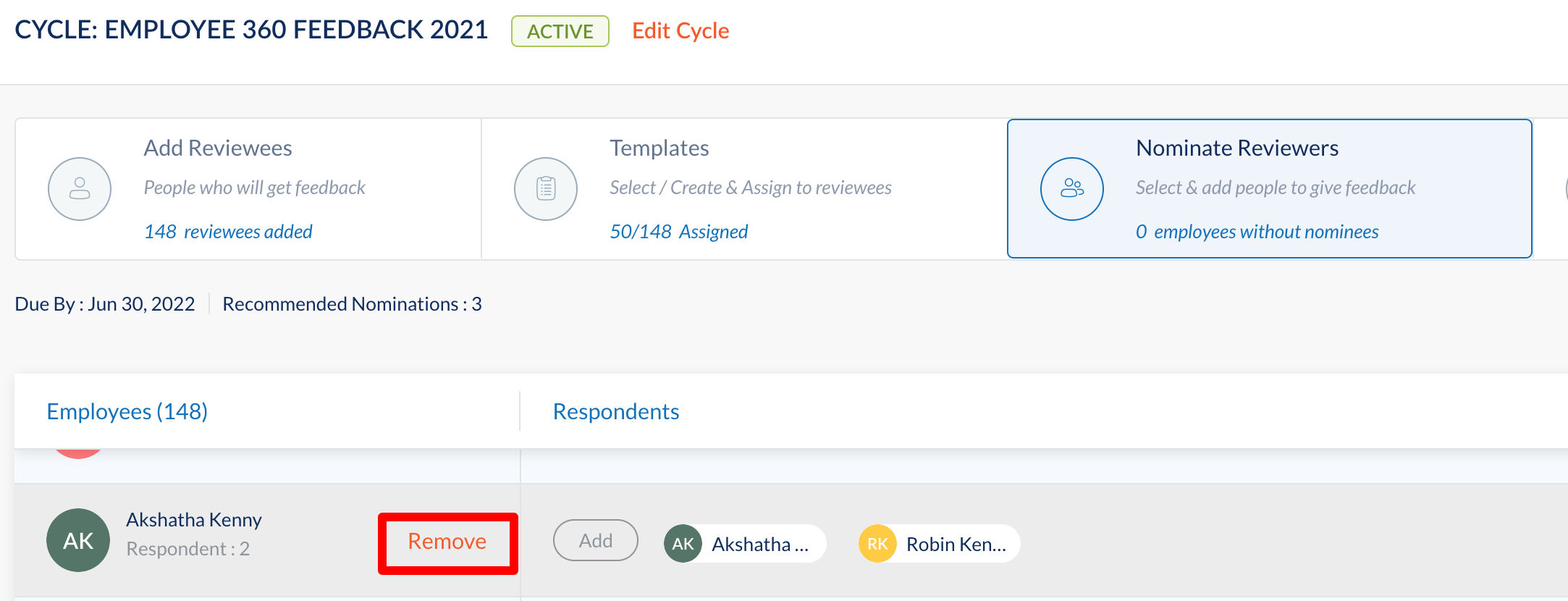Click Edit Cycle link
This screenshot has height=601, width=1568.
click(680, 31)
